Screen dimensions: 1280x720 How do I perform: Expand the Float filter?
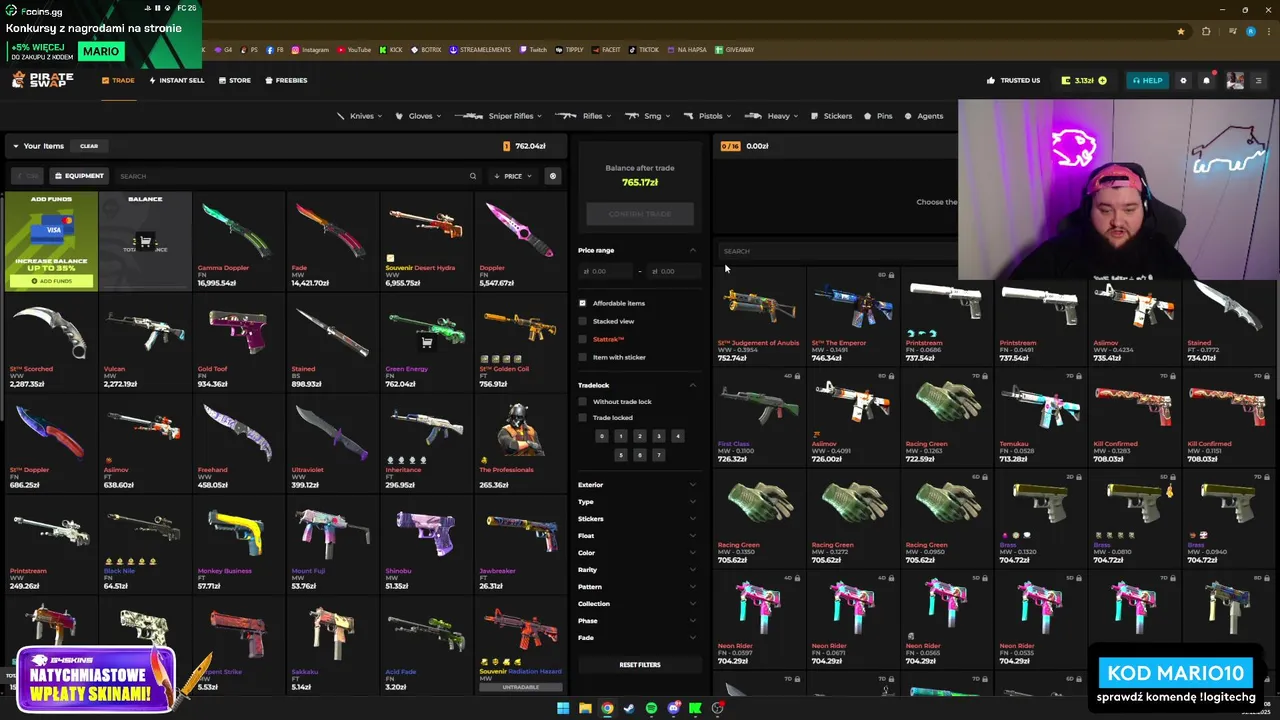tap(638, 536)
